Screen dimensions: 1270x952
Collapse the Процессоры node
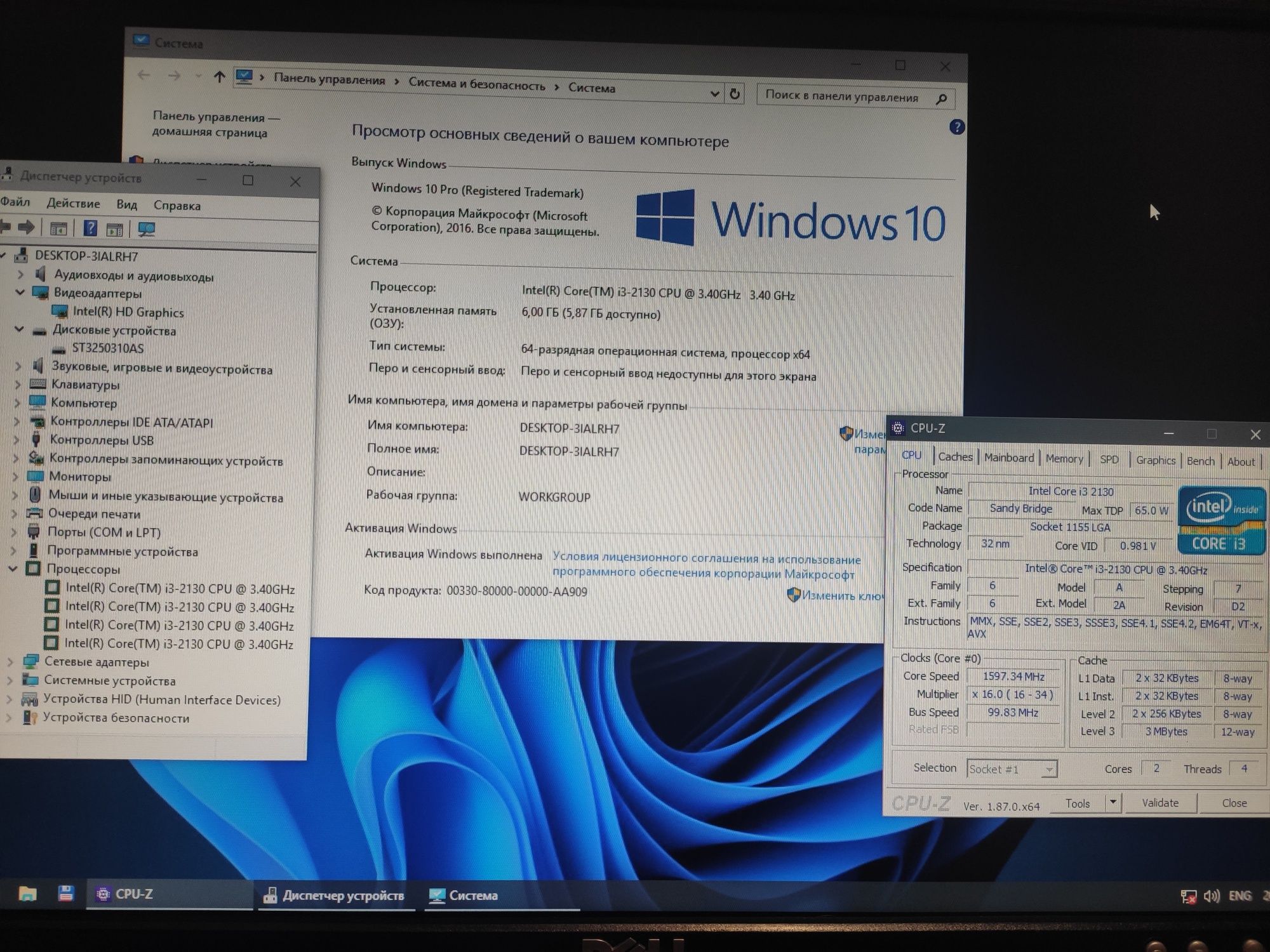[13, 569]
